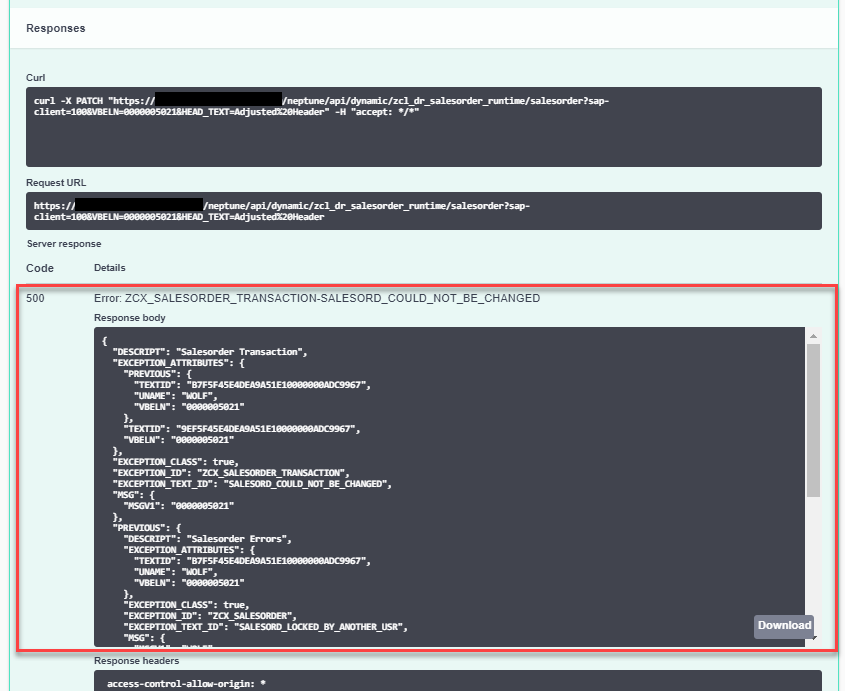845x691 pixels.
Task: Click the Response body label
Action: pos(126,317)
